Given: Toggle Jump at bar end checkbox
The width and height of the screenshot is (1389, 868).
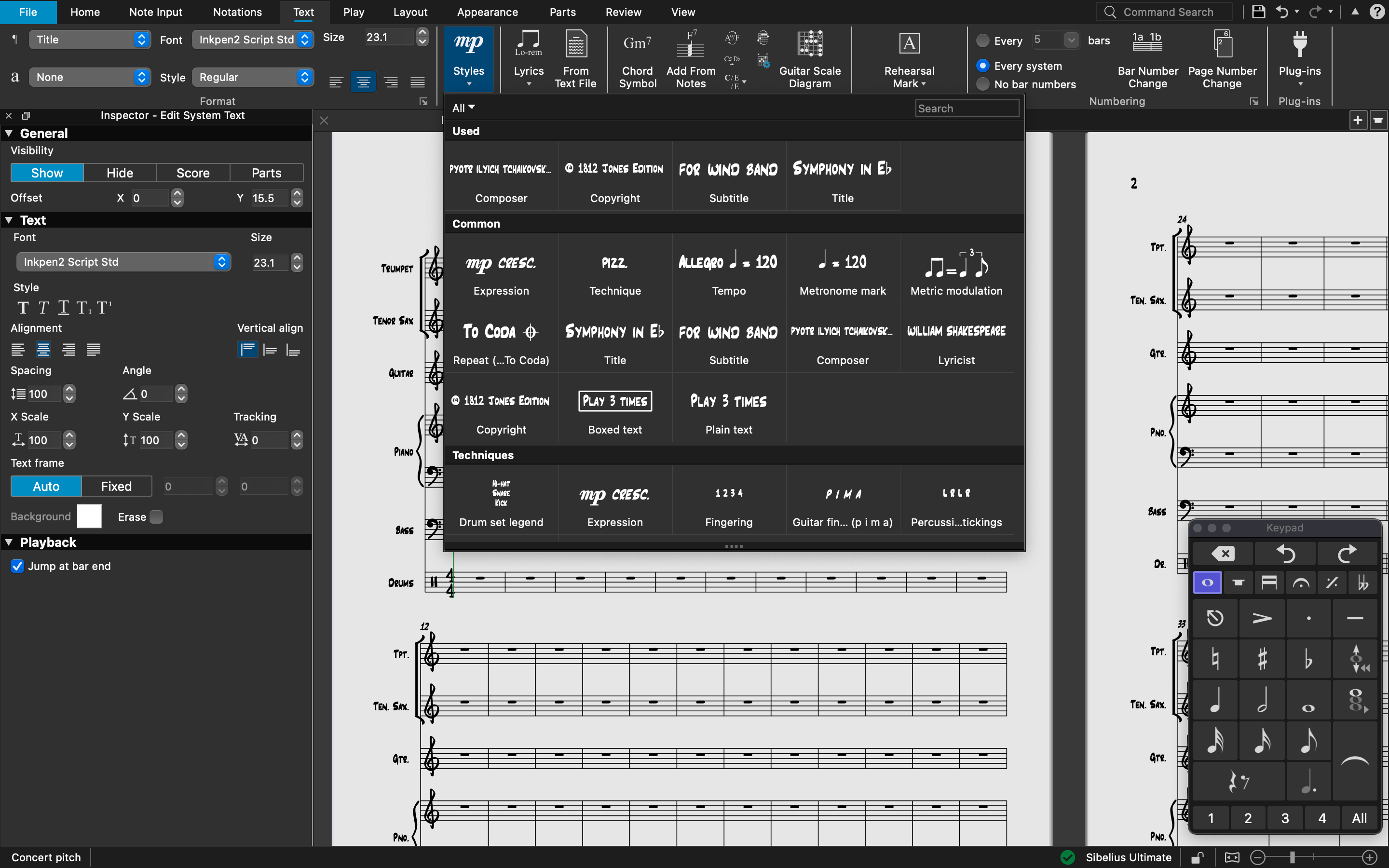Looking at the screenshot, I should pos(18,566).
